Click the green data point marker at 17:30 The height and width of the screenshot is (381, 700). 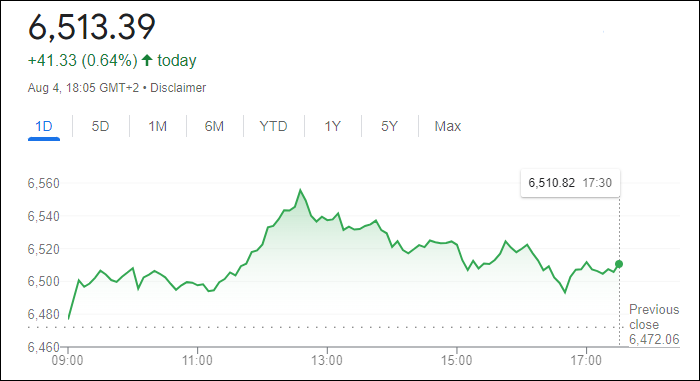[619, 264]
